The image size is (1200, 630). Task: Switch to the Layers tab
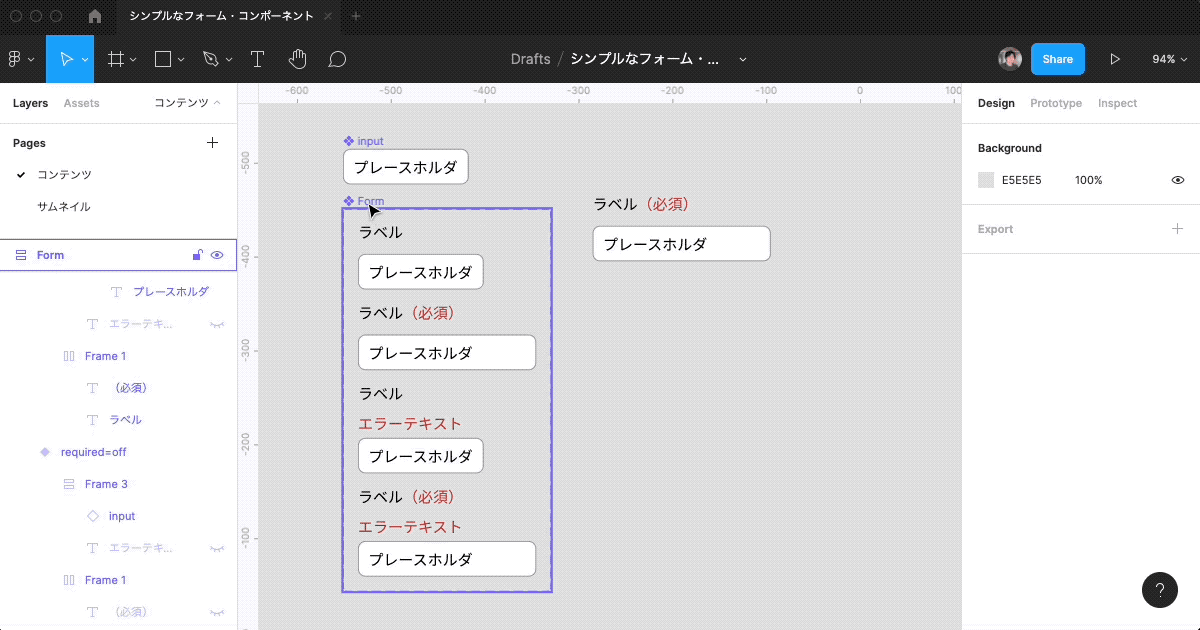tap(30, 103)
